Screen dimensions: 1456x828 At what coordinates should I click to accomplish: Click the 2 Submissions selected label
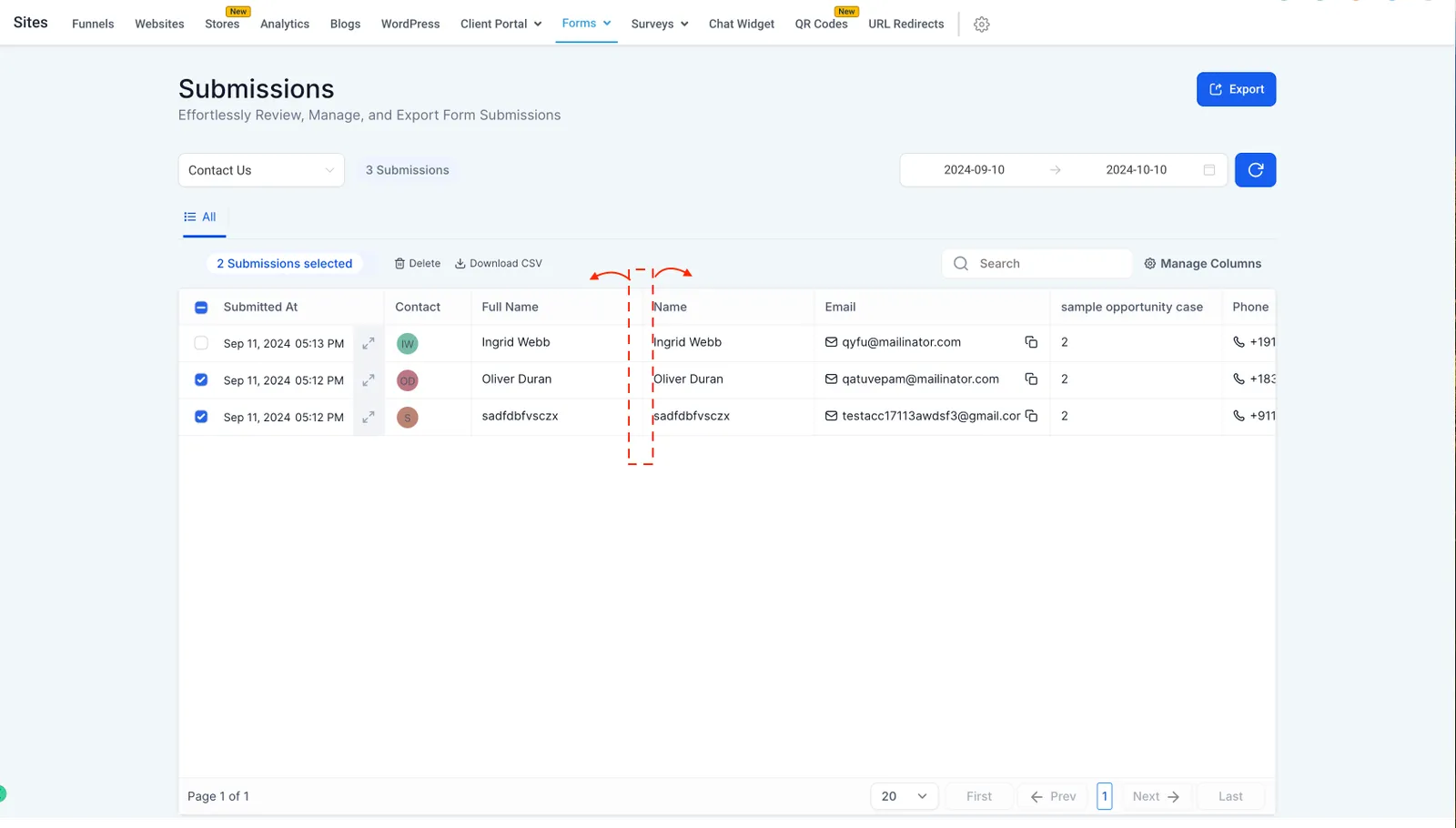[284, 264]
